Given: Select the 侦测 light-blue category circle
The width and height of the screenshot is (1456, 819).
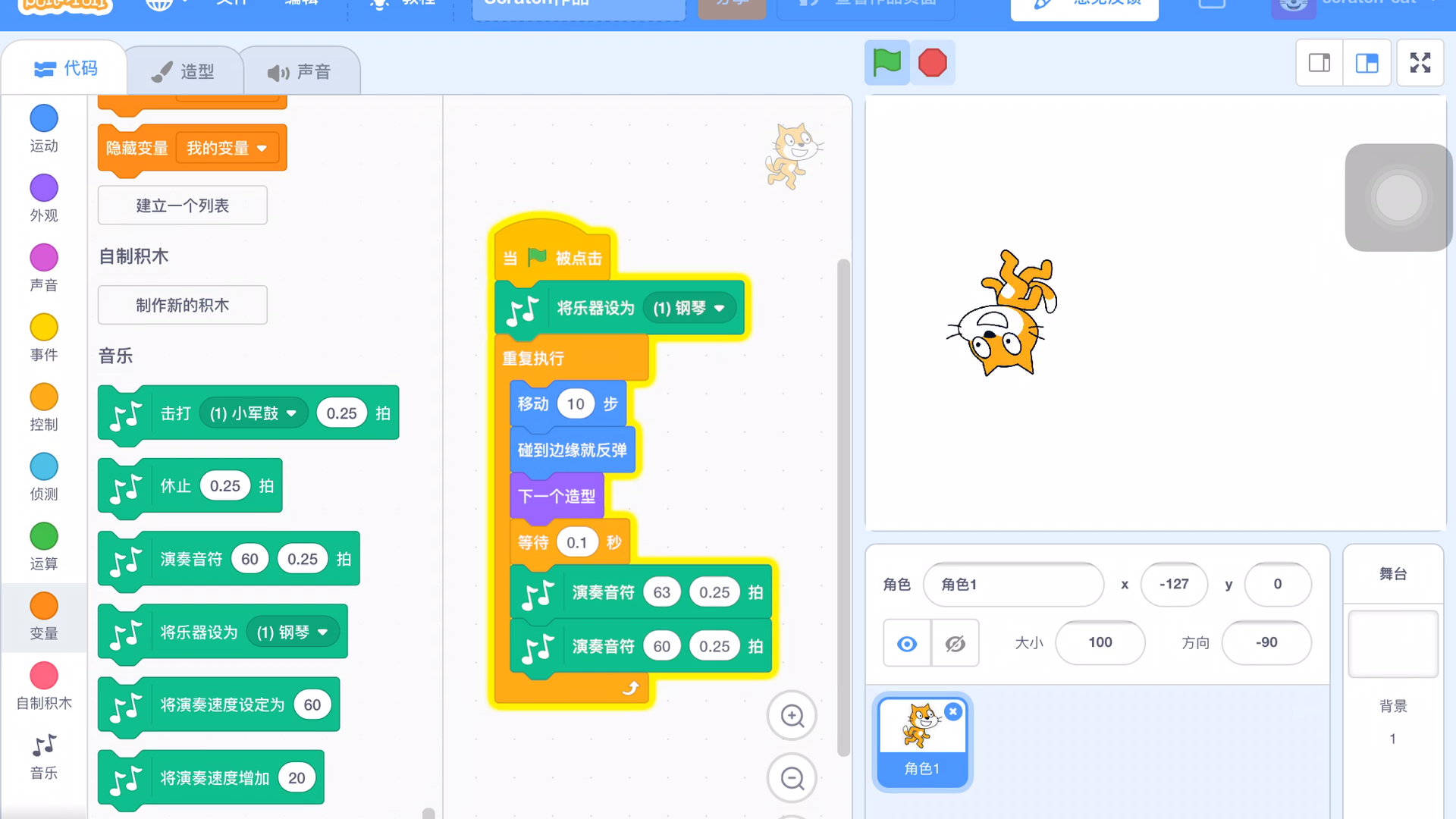Looking at the screenshot, I should [x=44, y=466].
